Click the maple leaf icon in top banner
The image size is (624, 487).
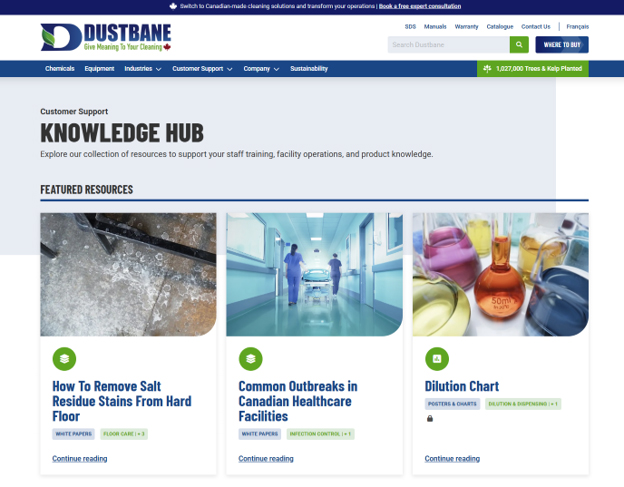pos(173,6)
